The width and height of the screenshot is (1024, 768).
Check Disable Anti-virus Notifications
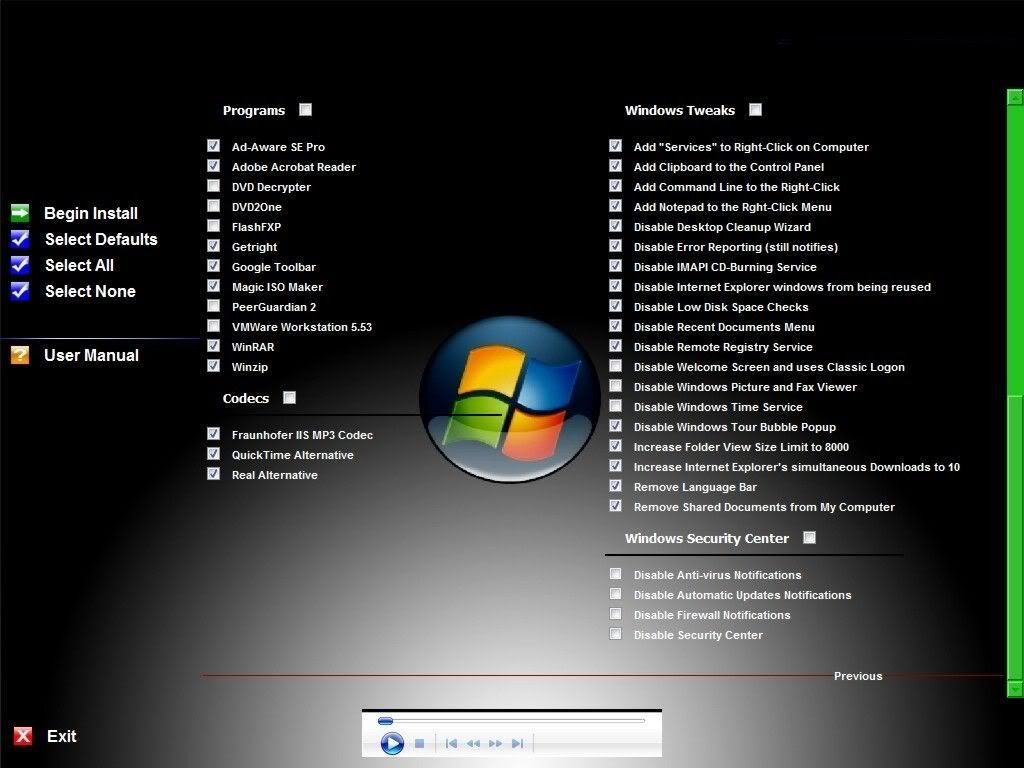click(615, 574)
